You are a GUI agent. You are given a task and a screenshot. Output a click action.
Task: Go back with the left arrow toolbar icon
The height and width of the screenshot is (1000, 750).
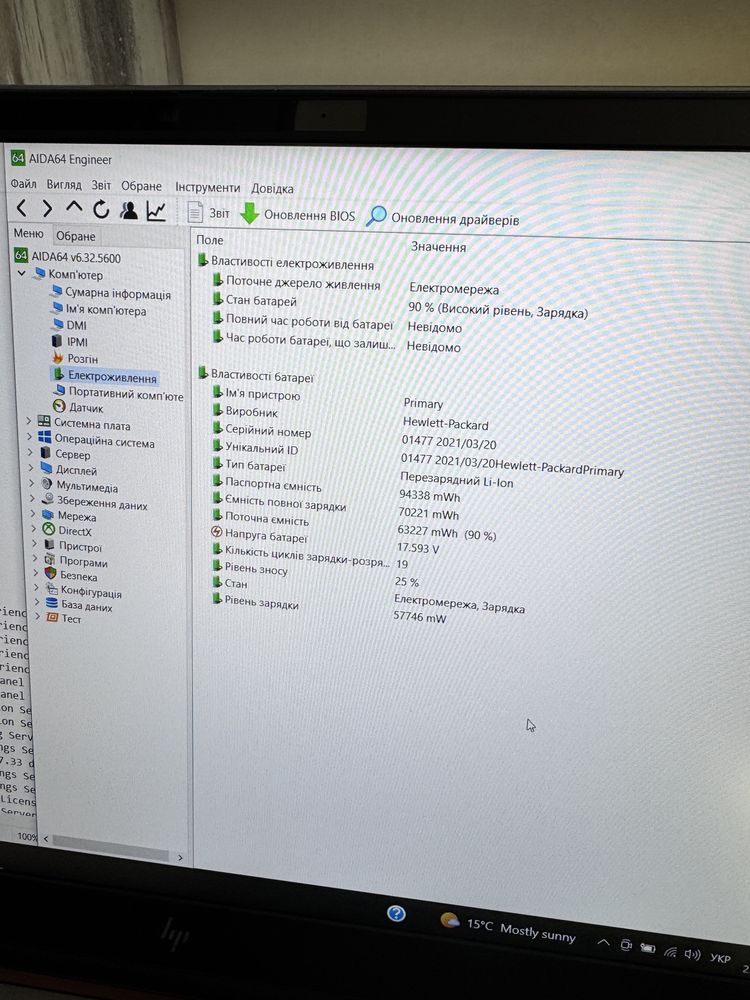pos(21,208)
